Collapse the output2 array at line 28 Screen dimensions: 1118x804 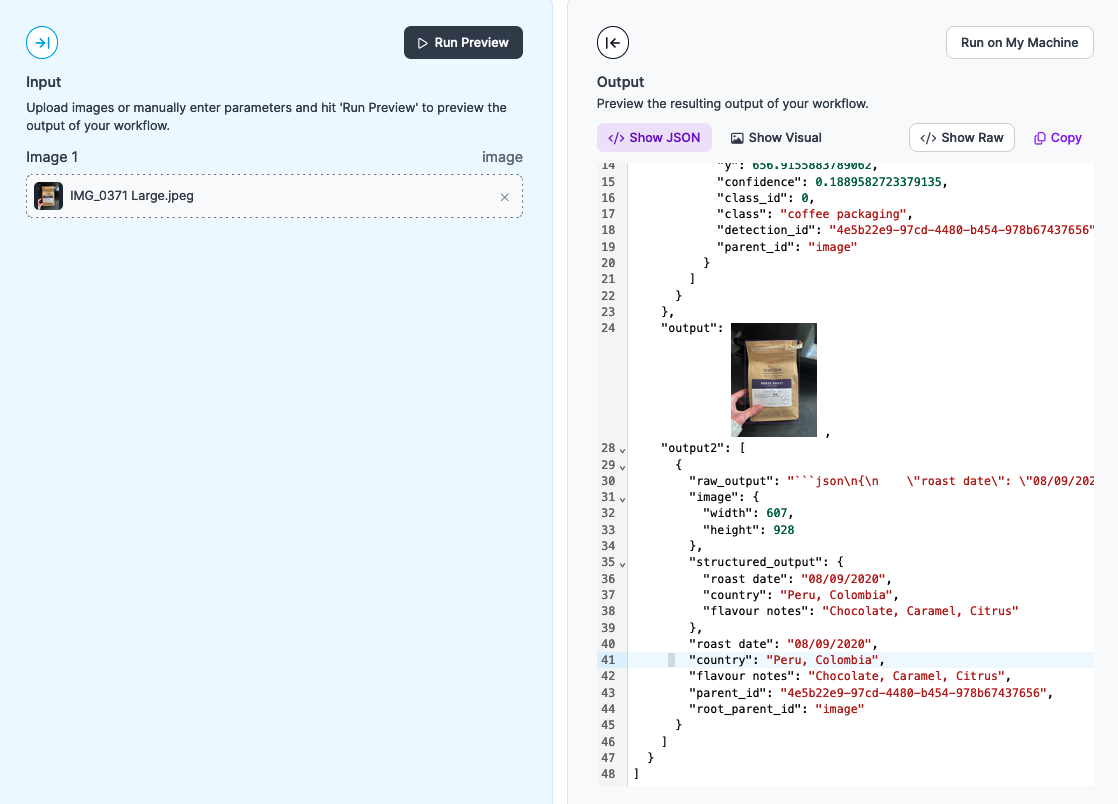[x=622, y=450]
